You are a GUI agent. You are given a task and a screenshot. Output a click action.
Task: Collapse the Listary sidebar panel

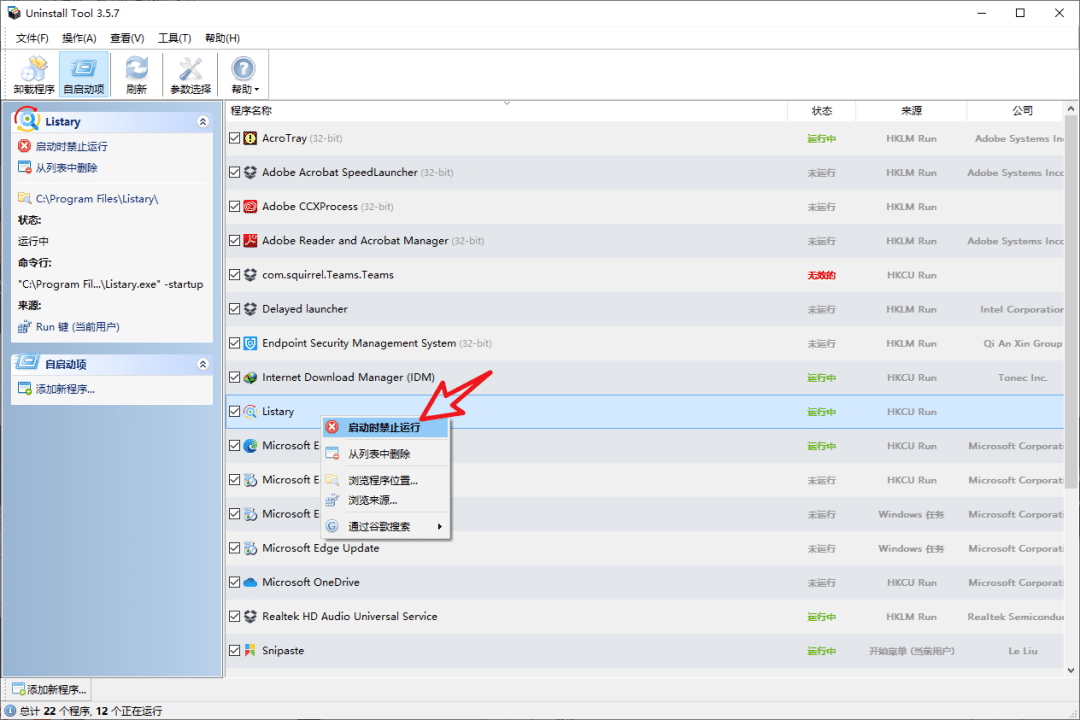click(202, 121)
